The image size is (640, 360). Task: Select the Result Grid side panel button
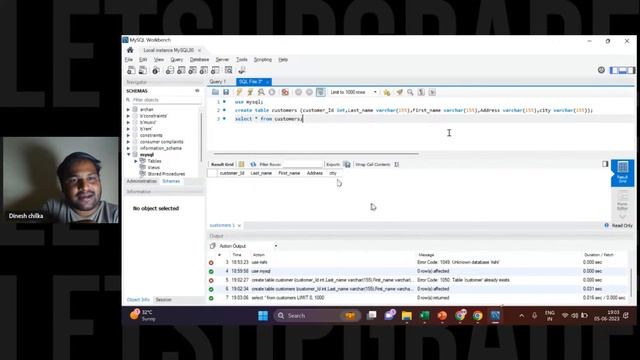pyautogui.click(x=622, y=173)
